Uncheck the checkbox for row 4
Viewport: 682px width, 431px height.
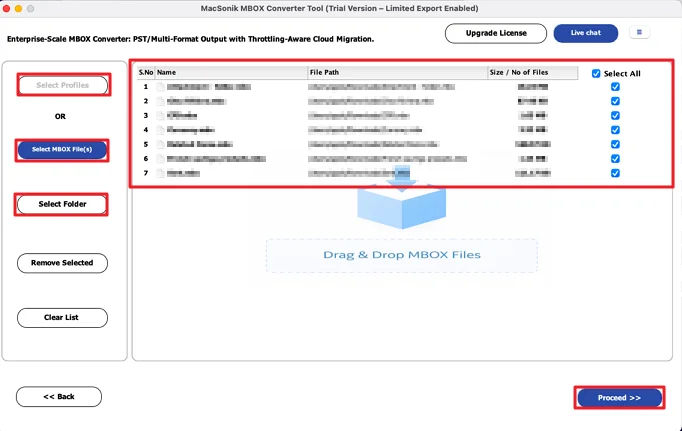615,130
